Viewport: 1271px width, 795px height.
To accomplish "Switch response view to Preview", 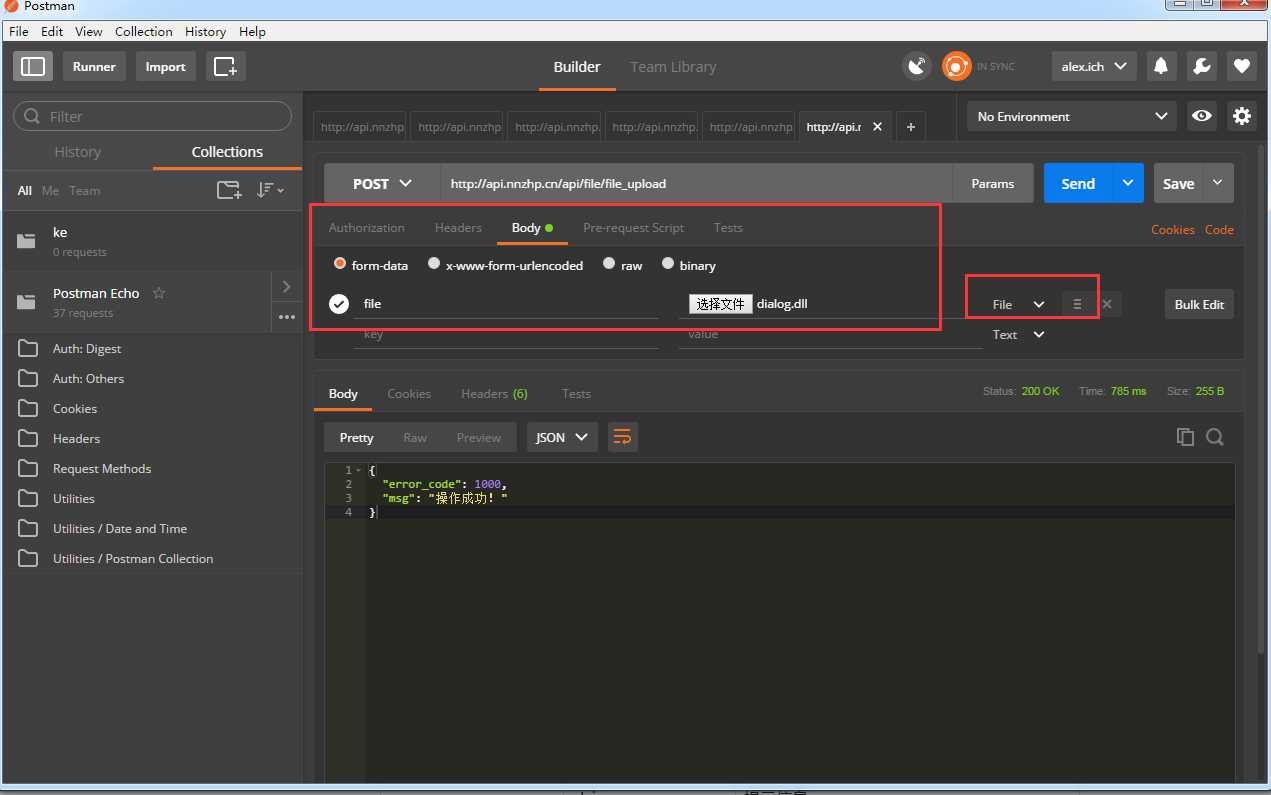I will (x=479, y=437).
